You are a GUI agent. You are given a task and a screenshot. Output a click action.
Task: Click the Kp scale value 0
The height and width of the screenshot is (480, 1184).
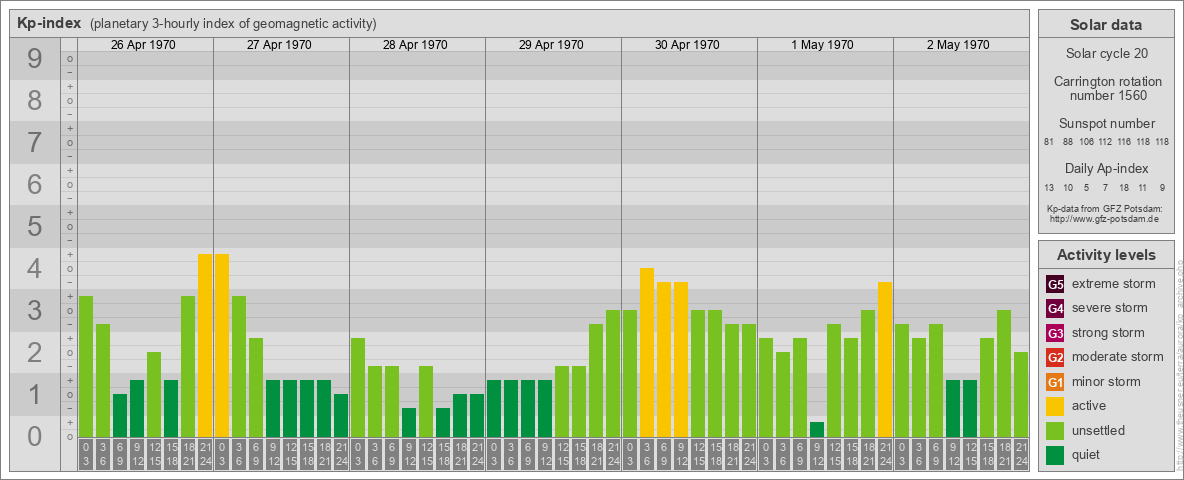click(35, 436)
